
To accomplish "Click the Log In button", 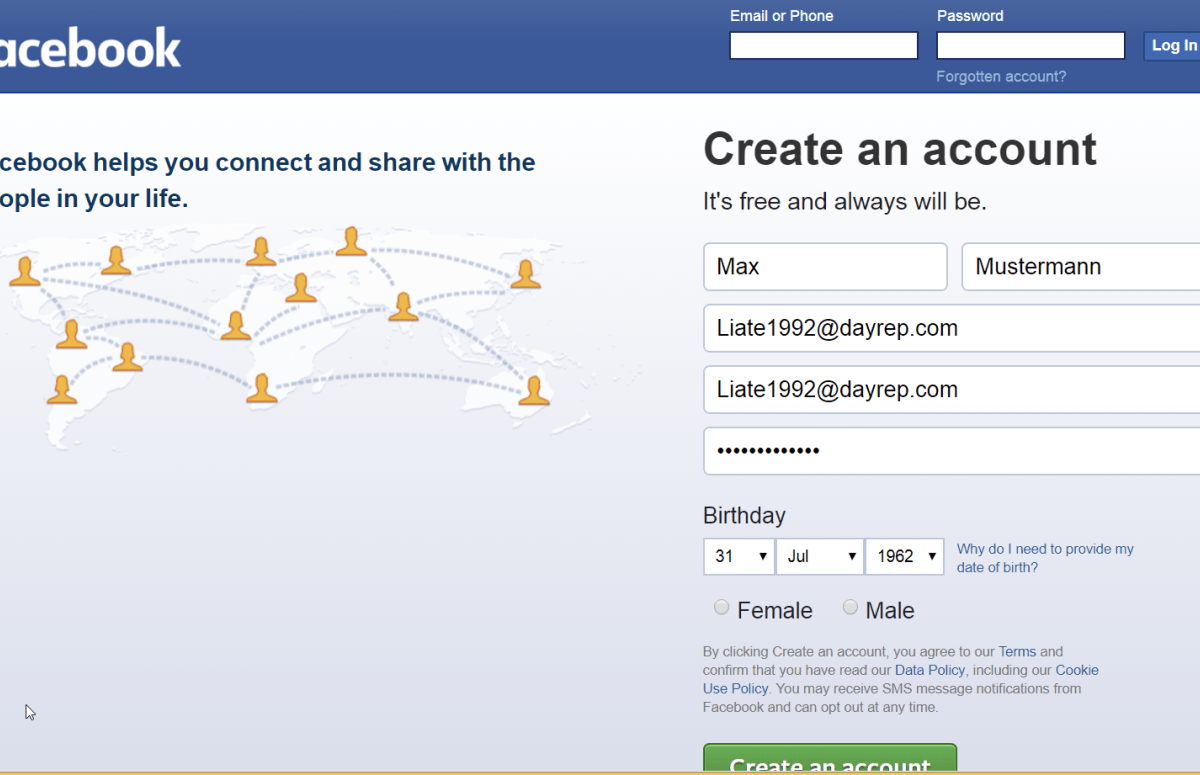I will tap(1172, 46).
